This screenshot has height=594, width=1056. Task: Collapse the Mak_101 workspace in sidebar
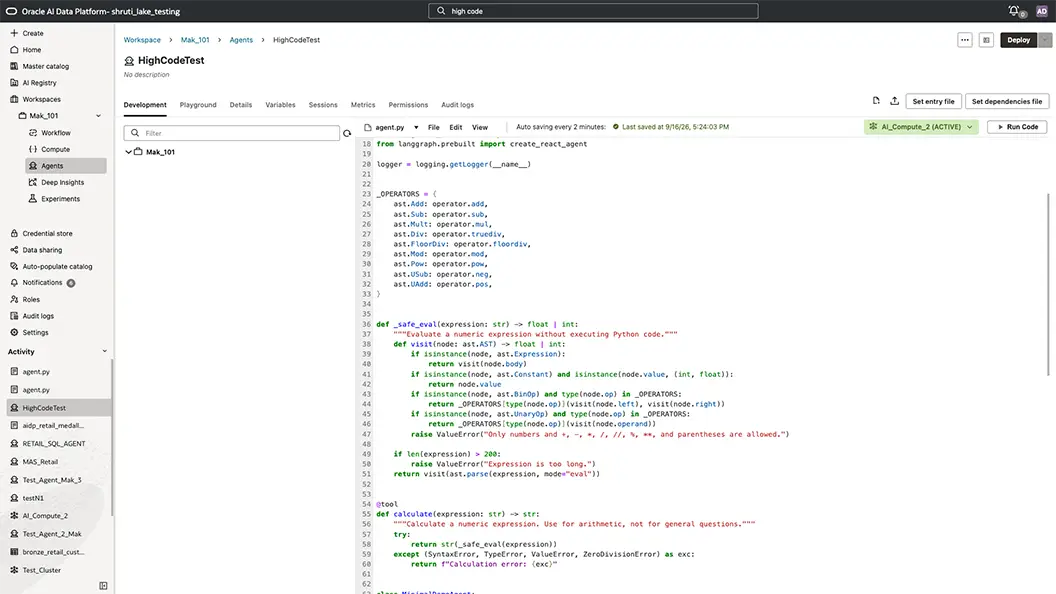(98, 116)
